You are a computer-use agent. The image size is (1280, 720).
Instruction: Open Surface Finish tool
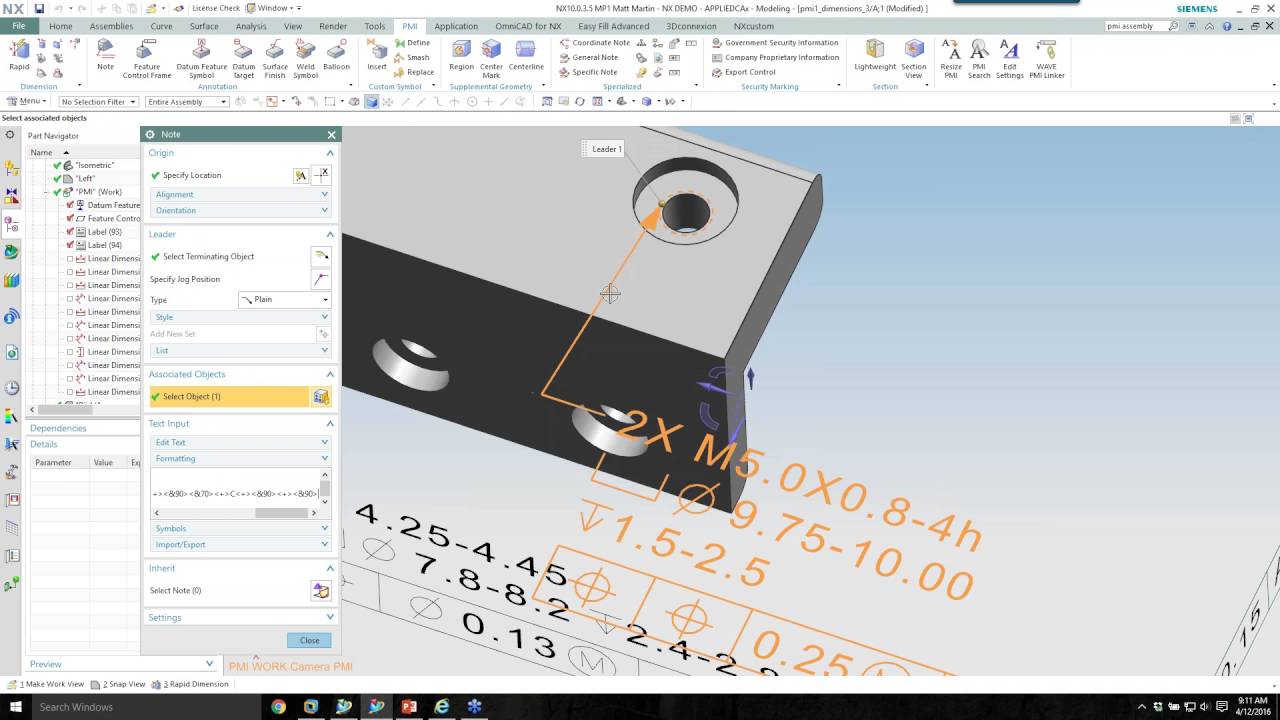coord(275,59)
